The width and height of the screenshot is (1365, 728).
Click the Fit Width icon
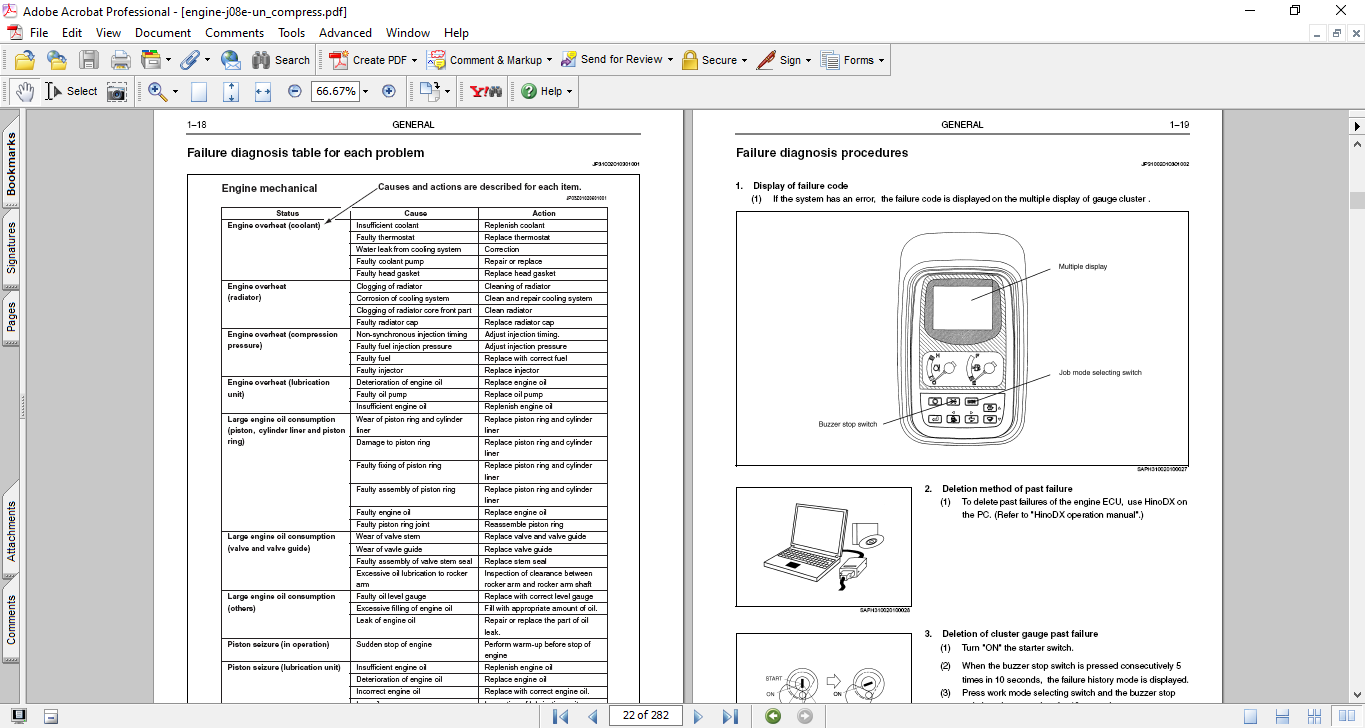tap(263, 91)
